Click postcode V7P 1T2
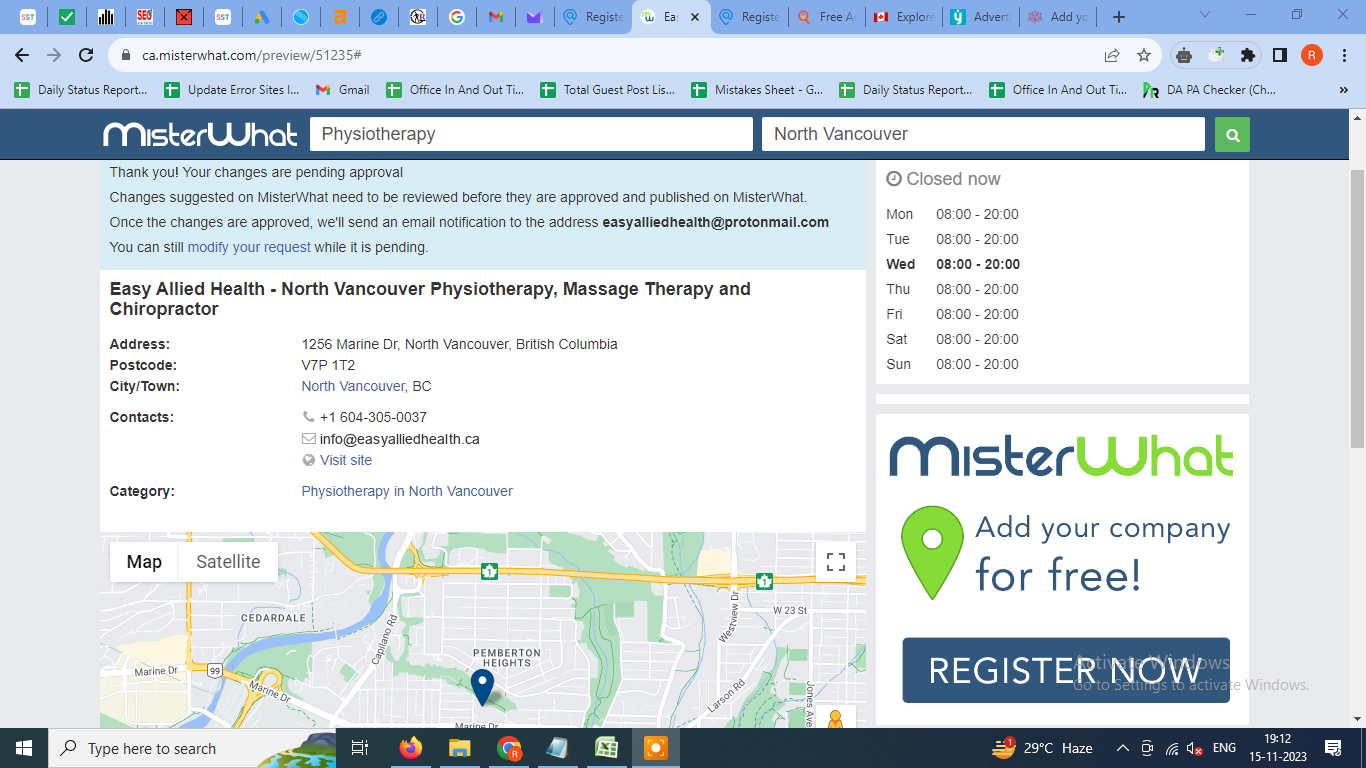Viewport: 1366px width, 768px height. 328,365
